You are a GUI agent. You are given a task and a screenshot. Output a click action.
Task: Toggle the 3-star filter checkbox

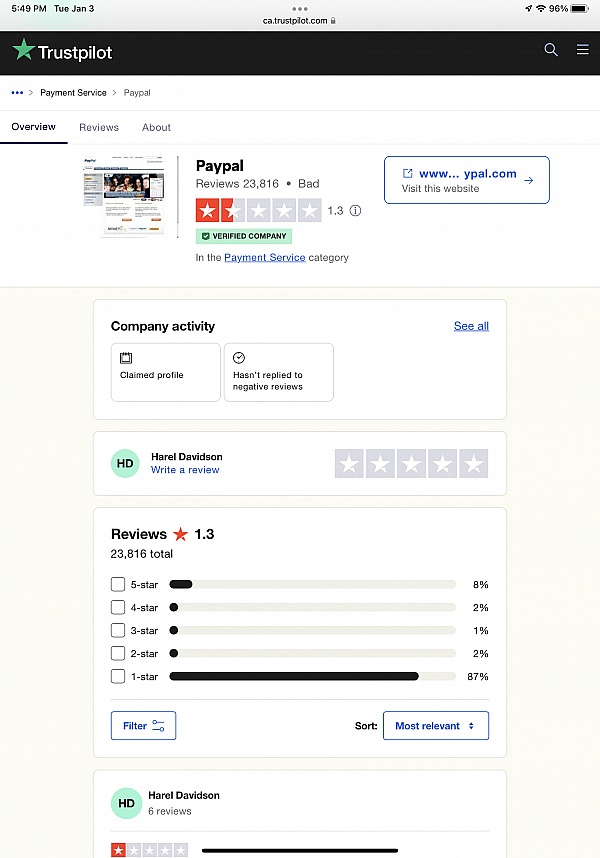(117, 630)
